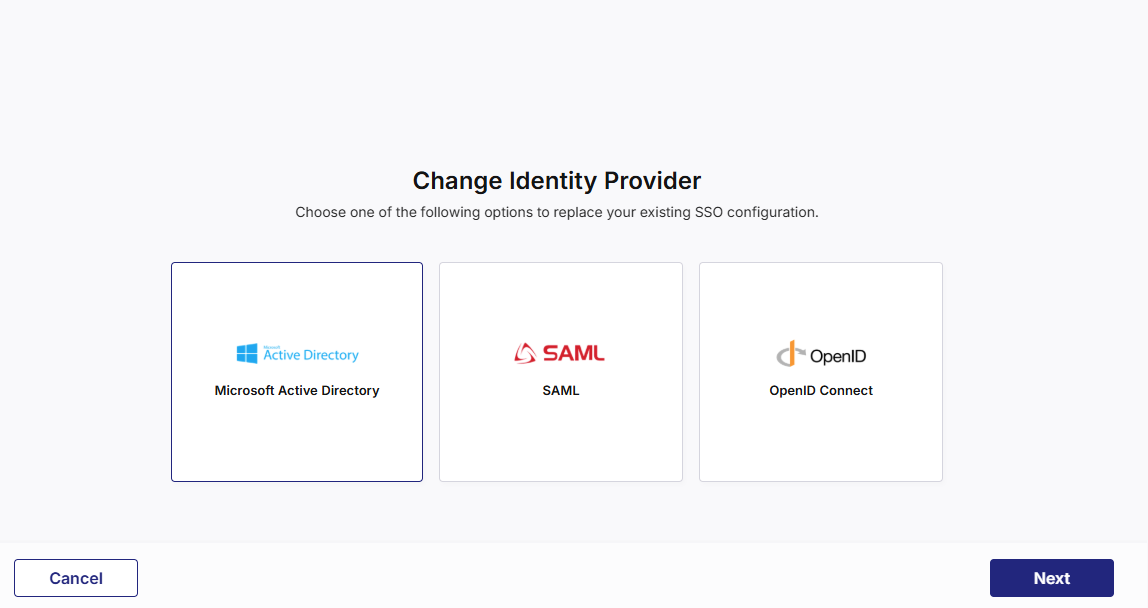Viewport: 1148px width, 608px height.
Task: Click the Active Directory wordmark text
Action: 310,355
